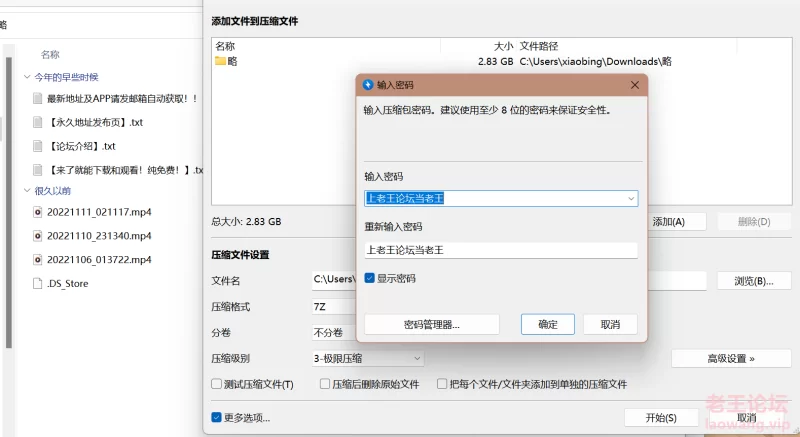Enable 压缩后删除原始文件 checkbox

point(324,384)
